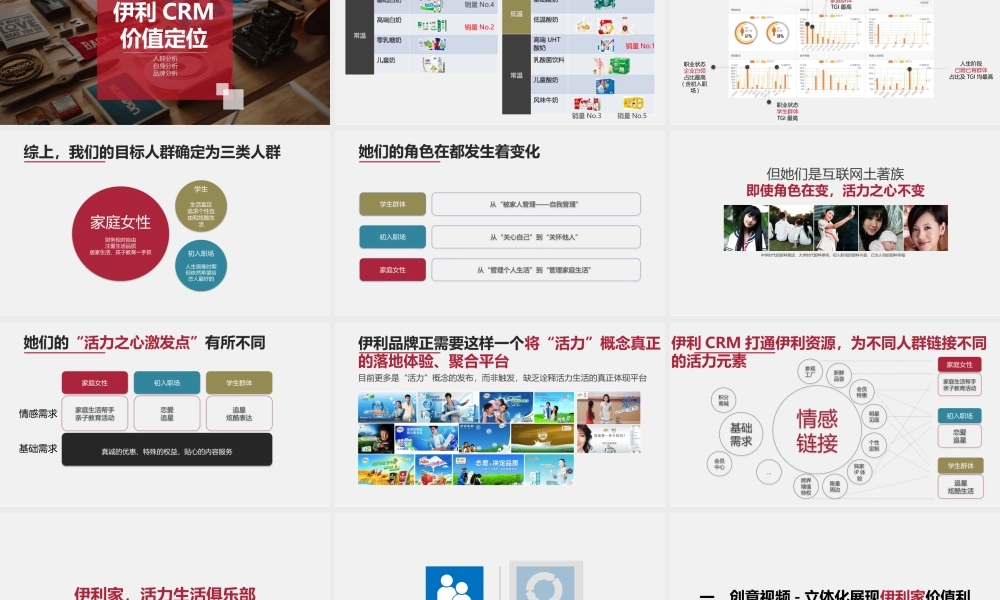
Task: Click the 参观工厂 node in the diagram
Action: [x=810, y=371]
